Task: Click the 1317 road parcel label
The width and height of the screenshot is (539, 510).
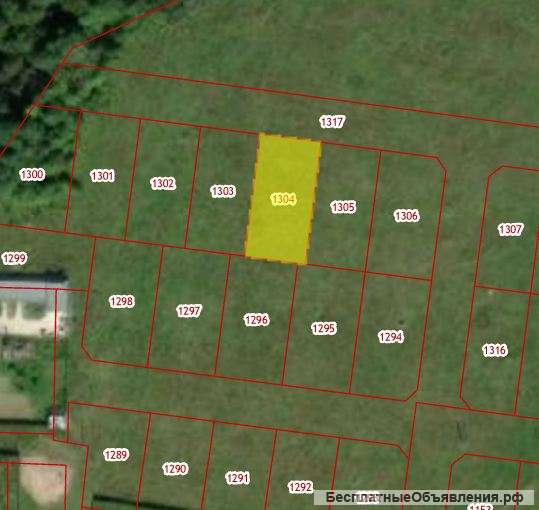Action: tap(332, 122)
